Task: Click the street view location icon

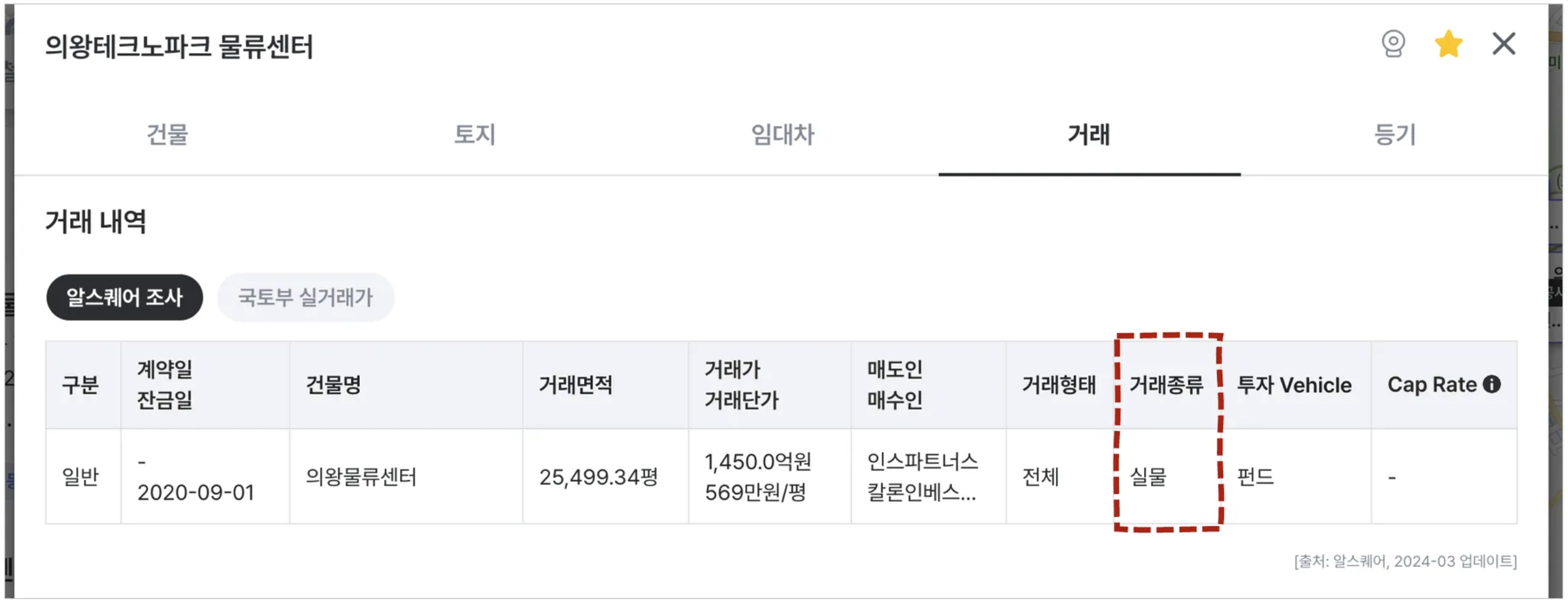Action: point(1393,44)
